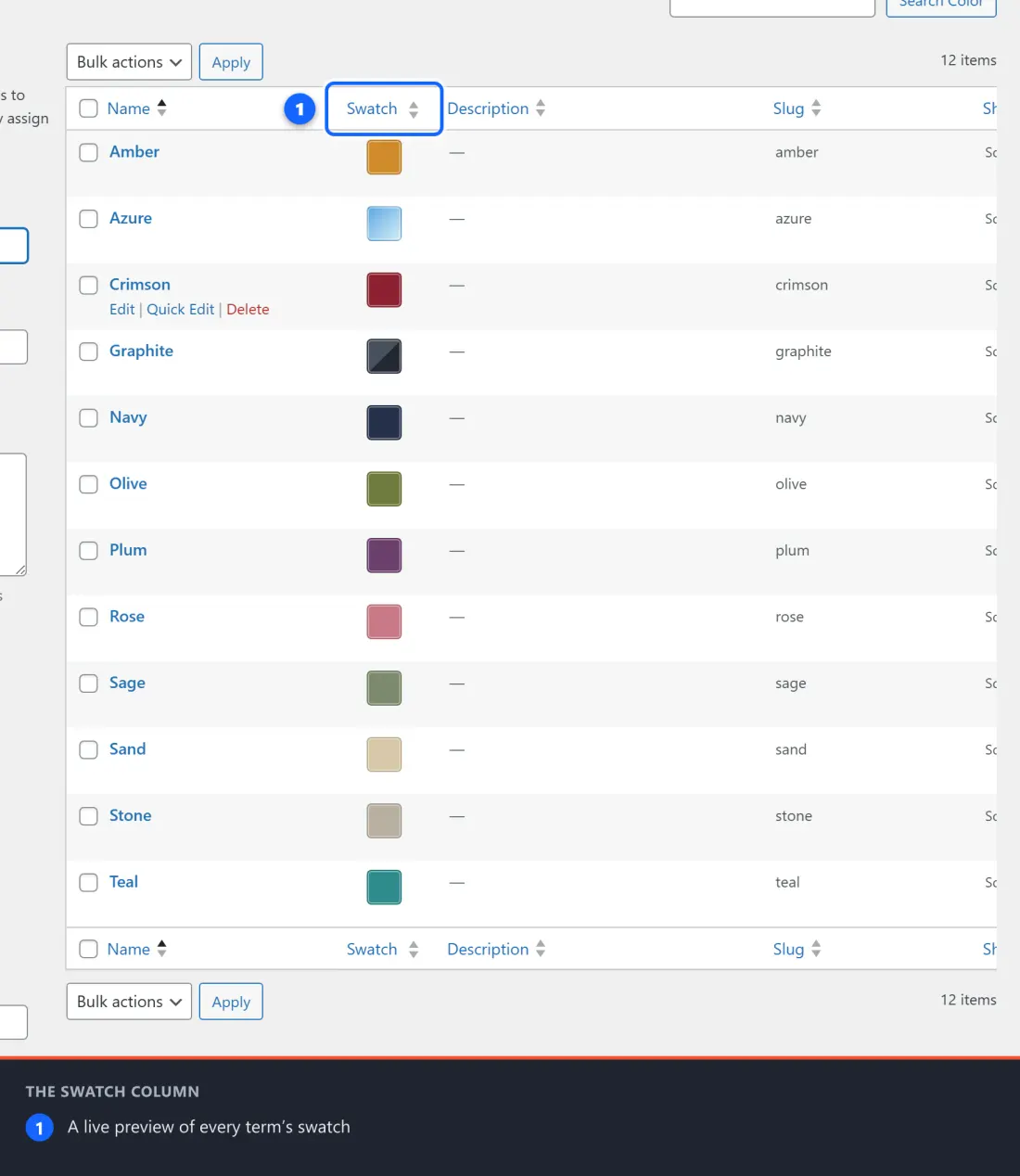Viewport: 1020px width, 1176px height.
Task: Click the top Apply button
Action: point(231,62)
